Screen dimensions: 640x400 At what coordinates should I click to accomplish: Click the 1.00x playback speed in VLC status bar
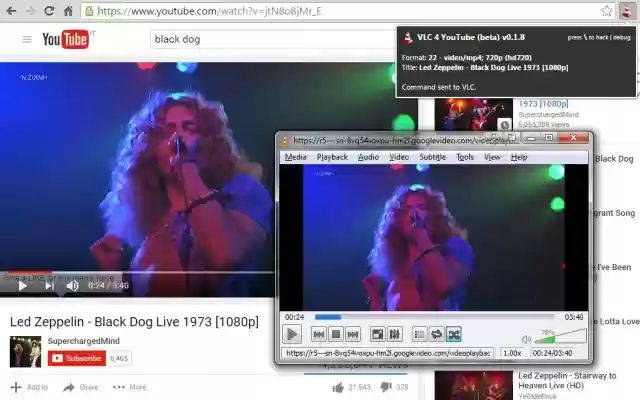click(x=512, y=353)
